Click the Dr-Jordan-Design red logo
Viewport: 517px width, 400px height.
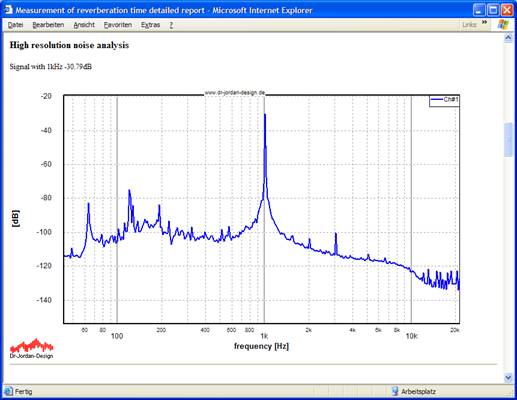32,349
